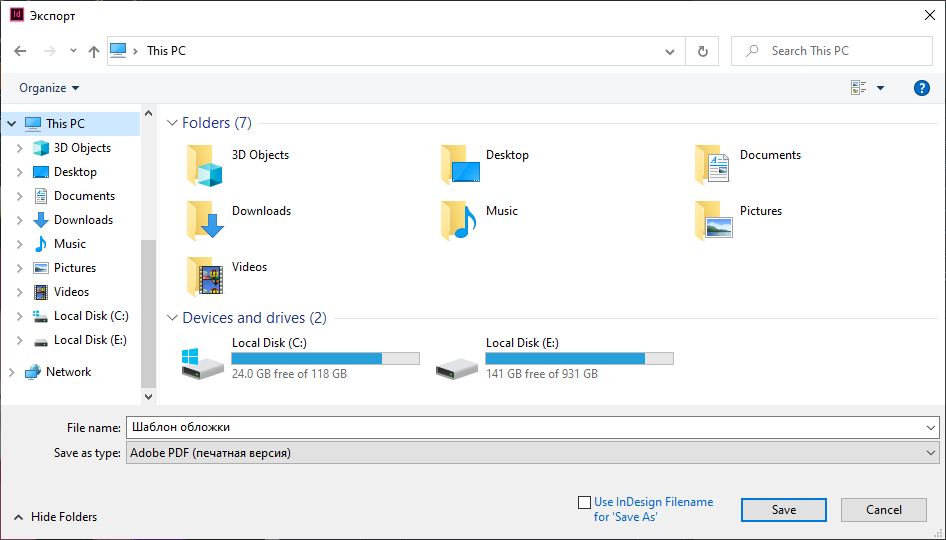946x540 pixels.
Task: Click the Cancel button
Action: pos(883,510)
